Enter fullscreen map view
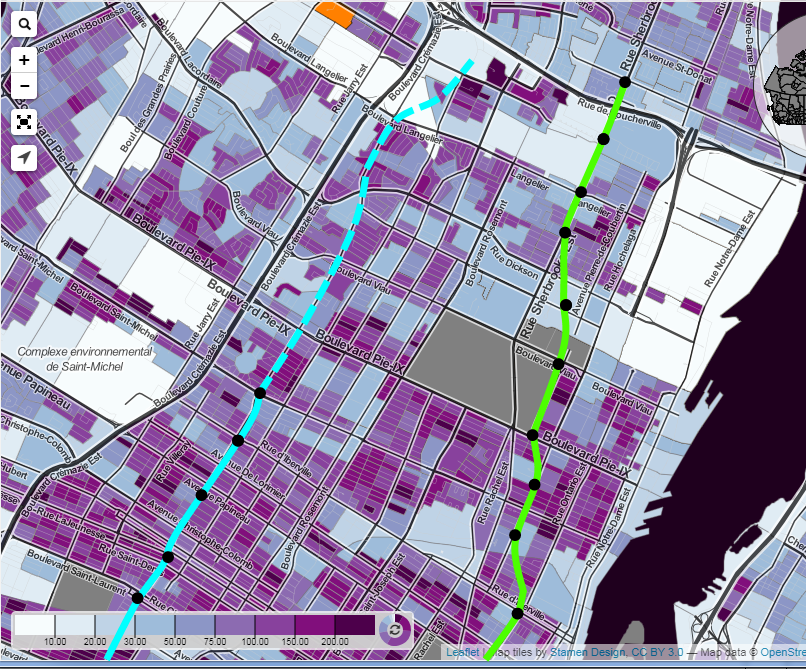The image size is (806, 669). 24,122
